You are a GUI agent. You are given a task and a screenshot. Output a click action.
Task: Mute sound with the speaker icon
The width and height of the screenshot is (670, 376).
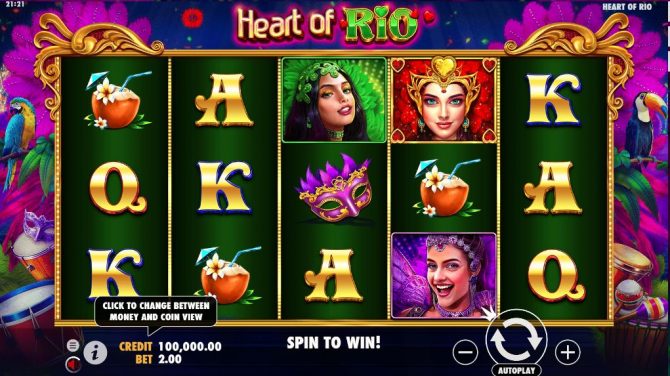coord(73,364)
